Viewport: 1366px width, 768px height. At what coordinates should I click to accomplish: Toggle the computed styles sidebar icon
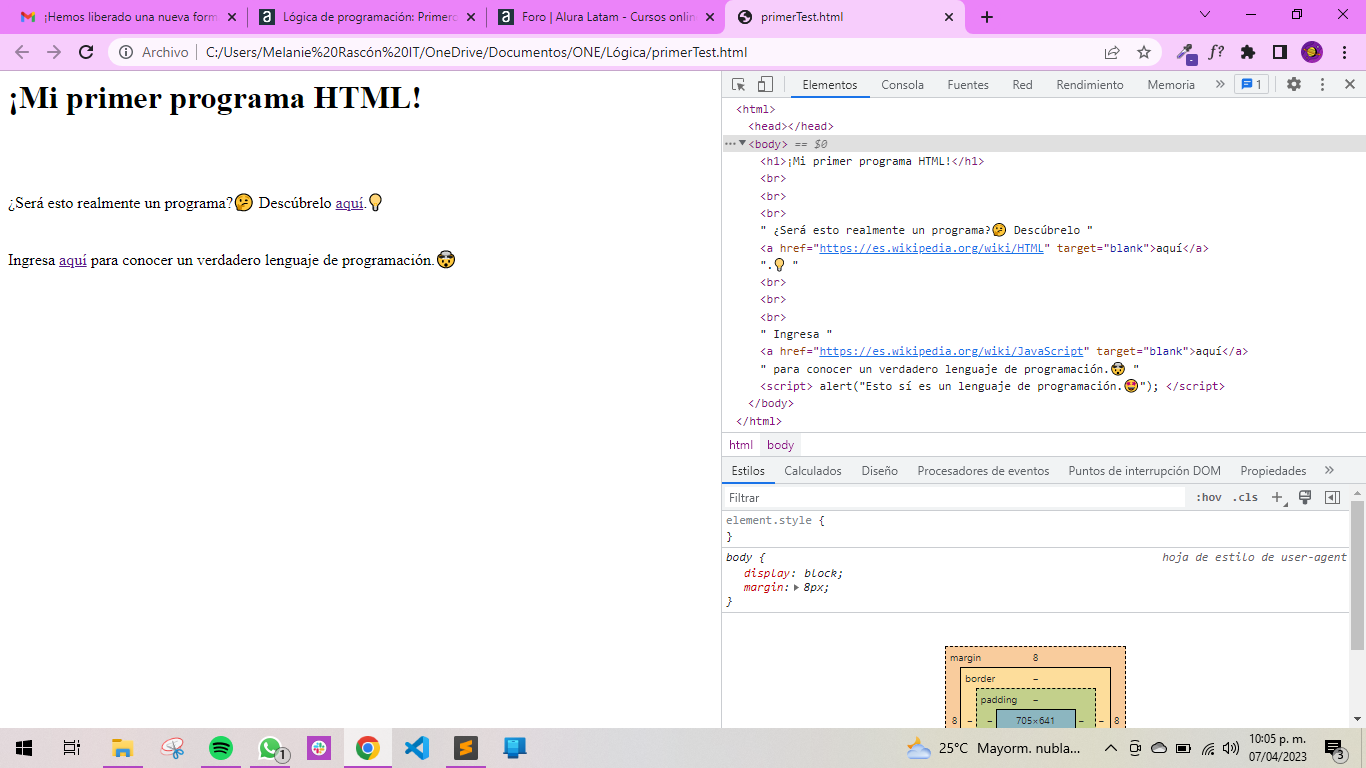[1332, 498]
